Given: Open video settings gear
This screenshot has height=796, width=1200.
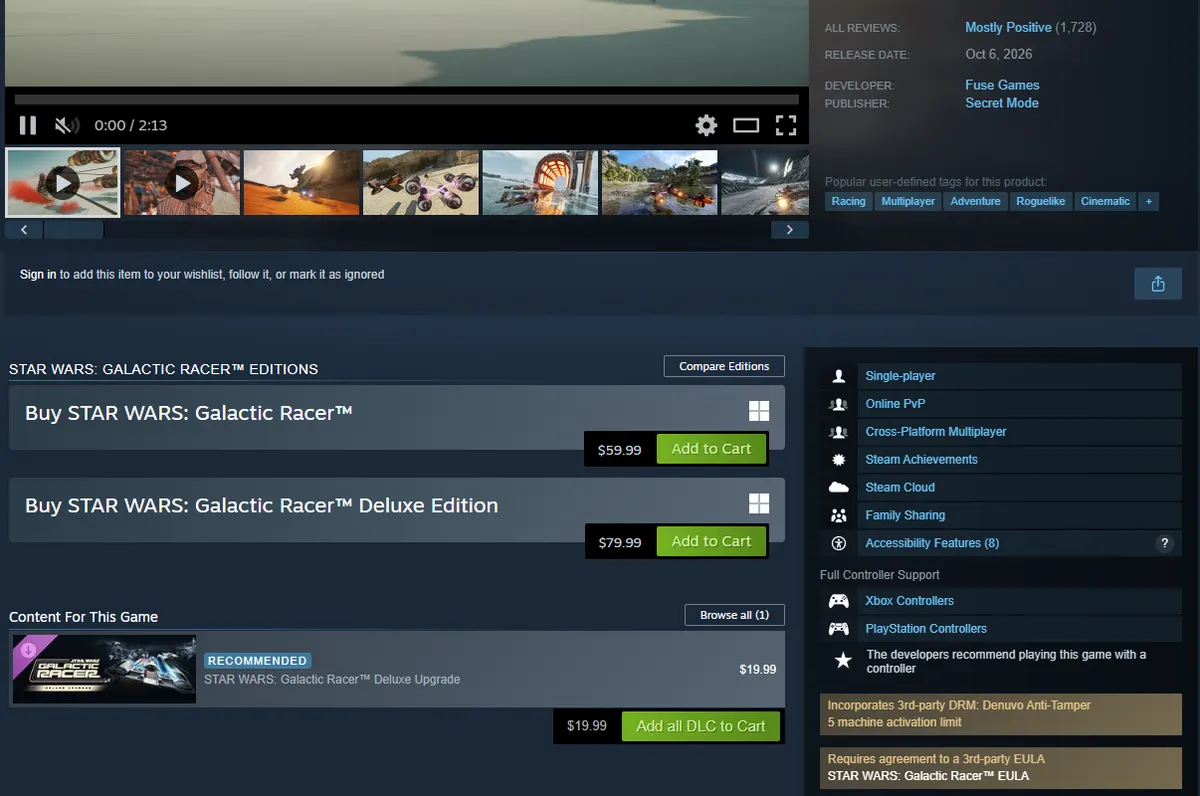Looking at the screenshot, I should [x=706, y=125].
